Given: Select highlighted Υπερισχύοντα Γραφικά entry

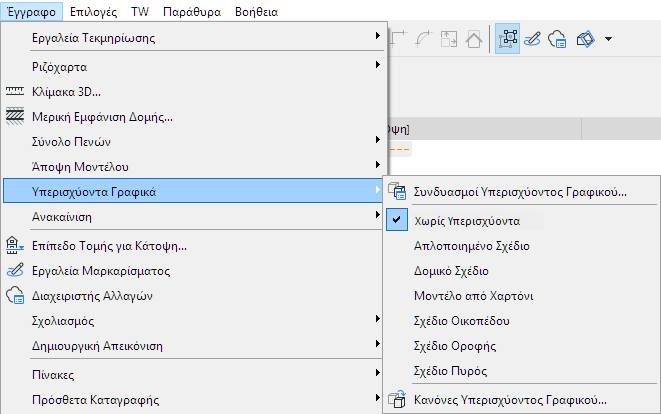Looking at the screenshot, I should [x=194, y=191].
